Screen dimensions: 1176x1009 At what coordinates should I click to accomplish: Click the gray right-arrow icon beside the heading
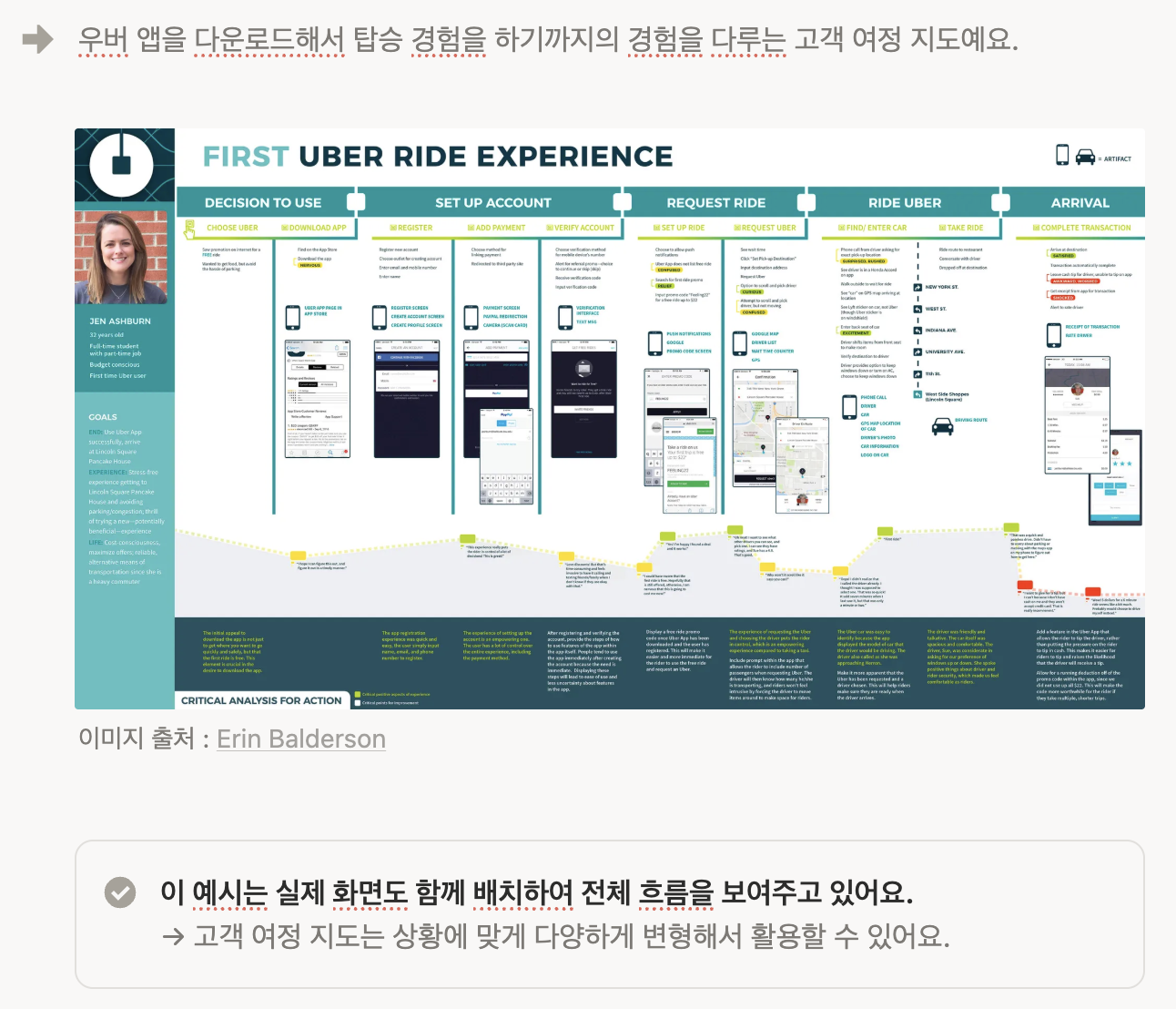[37, 38]
